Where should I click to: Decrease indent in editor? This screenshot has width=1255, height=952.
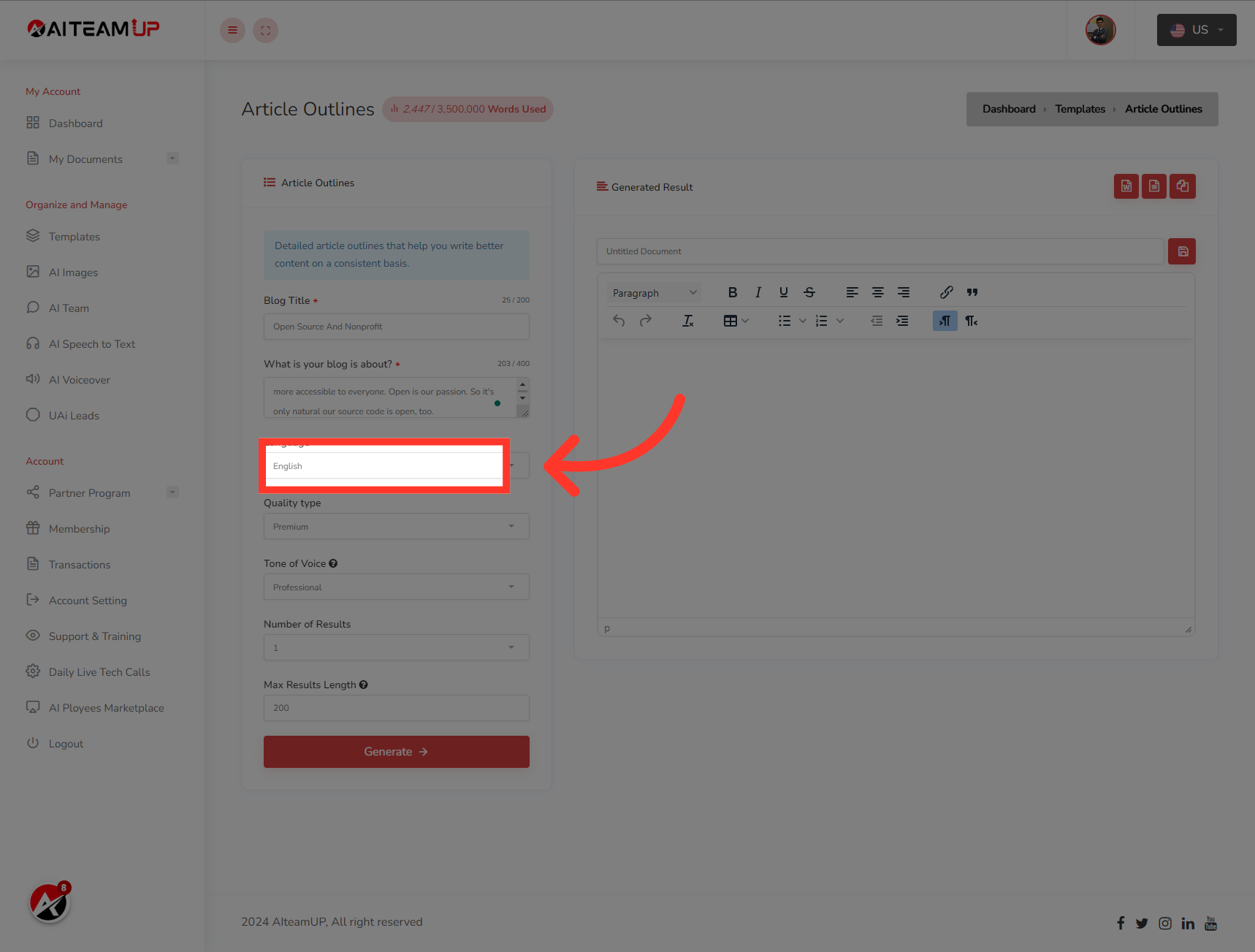click(x=877, y=321)
